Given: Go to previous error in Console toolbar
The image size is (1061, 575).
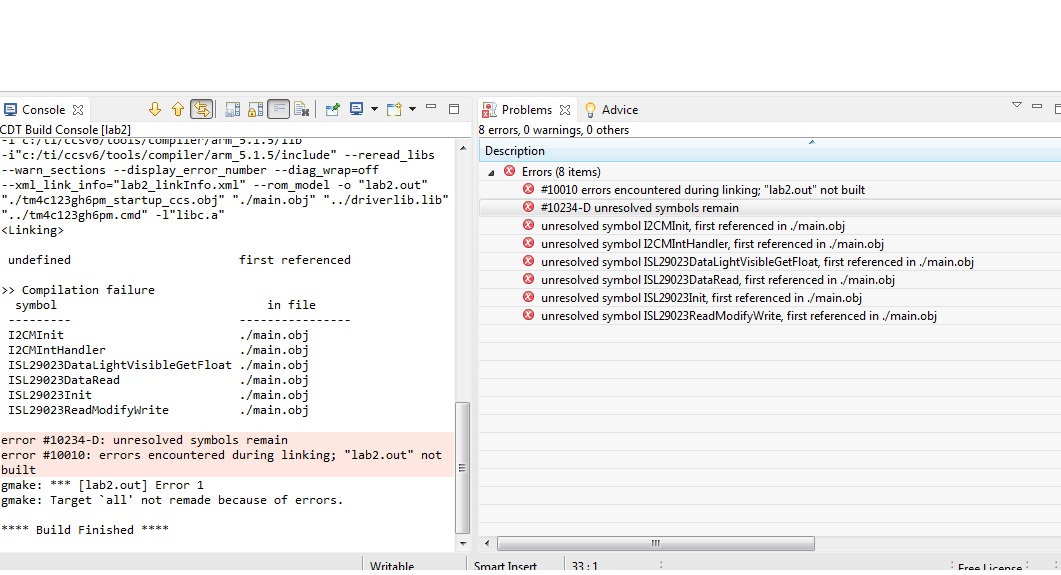Looking at the screenshot, I should (178, 110).
